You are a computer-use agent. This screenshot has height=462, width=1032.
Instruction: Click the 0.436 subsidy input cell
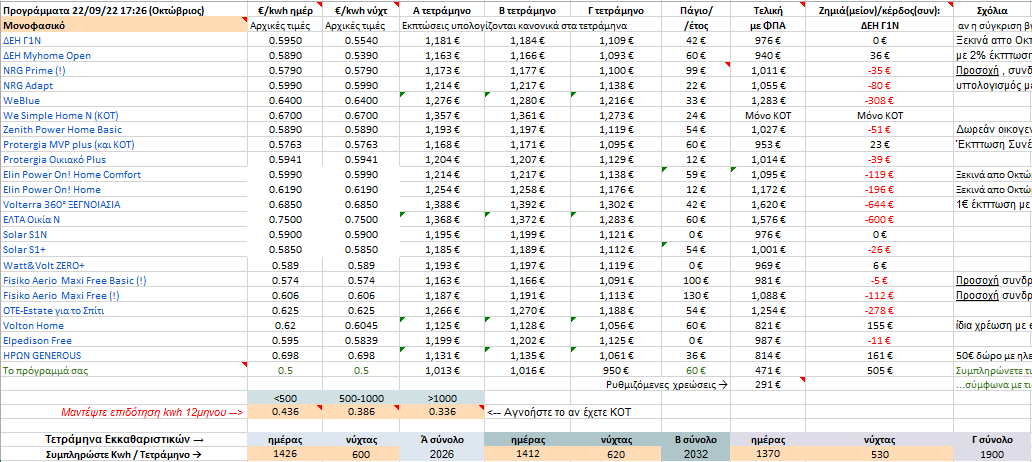286,413
